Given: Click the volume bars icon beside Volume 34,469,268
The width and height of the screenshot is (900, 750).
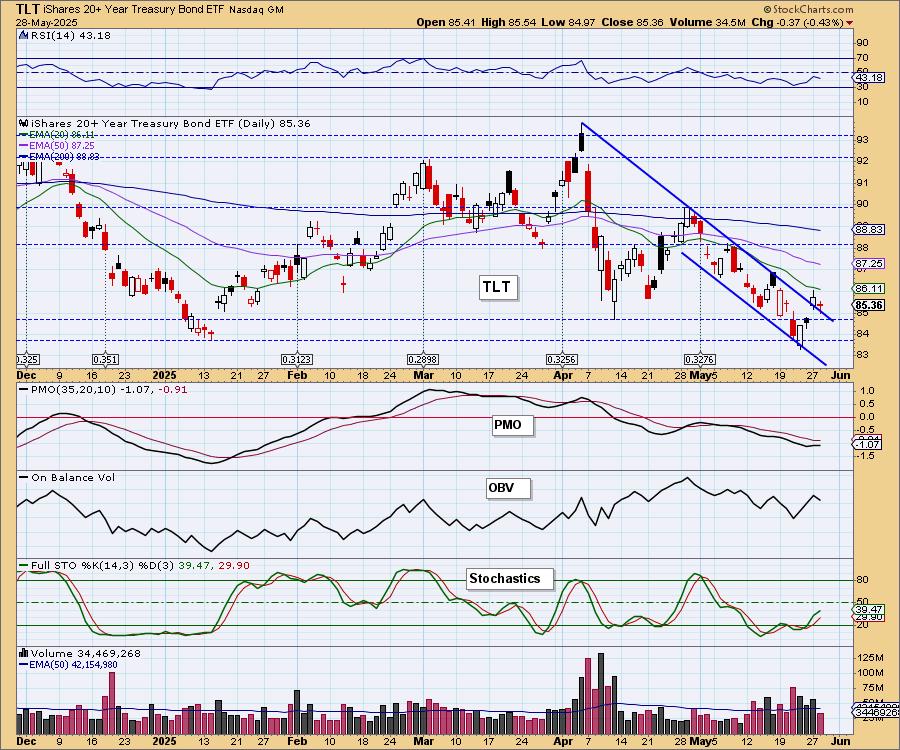Looking at the screenshot, I should 24,653.
